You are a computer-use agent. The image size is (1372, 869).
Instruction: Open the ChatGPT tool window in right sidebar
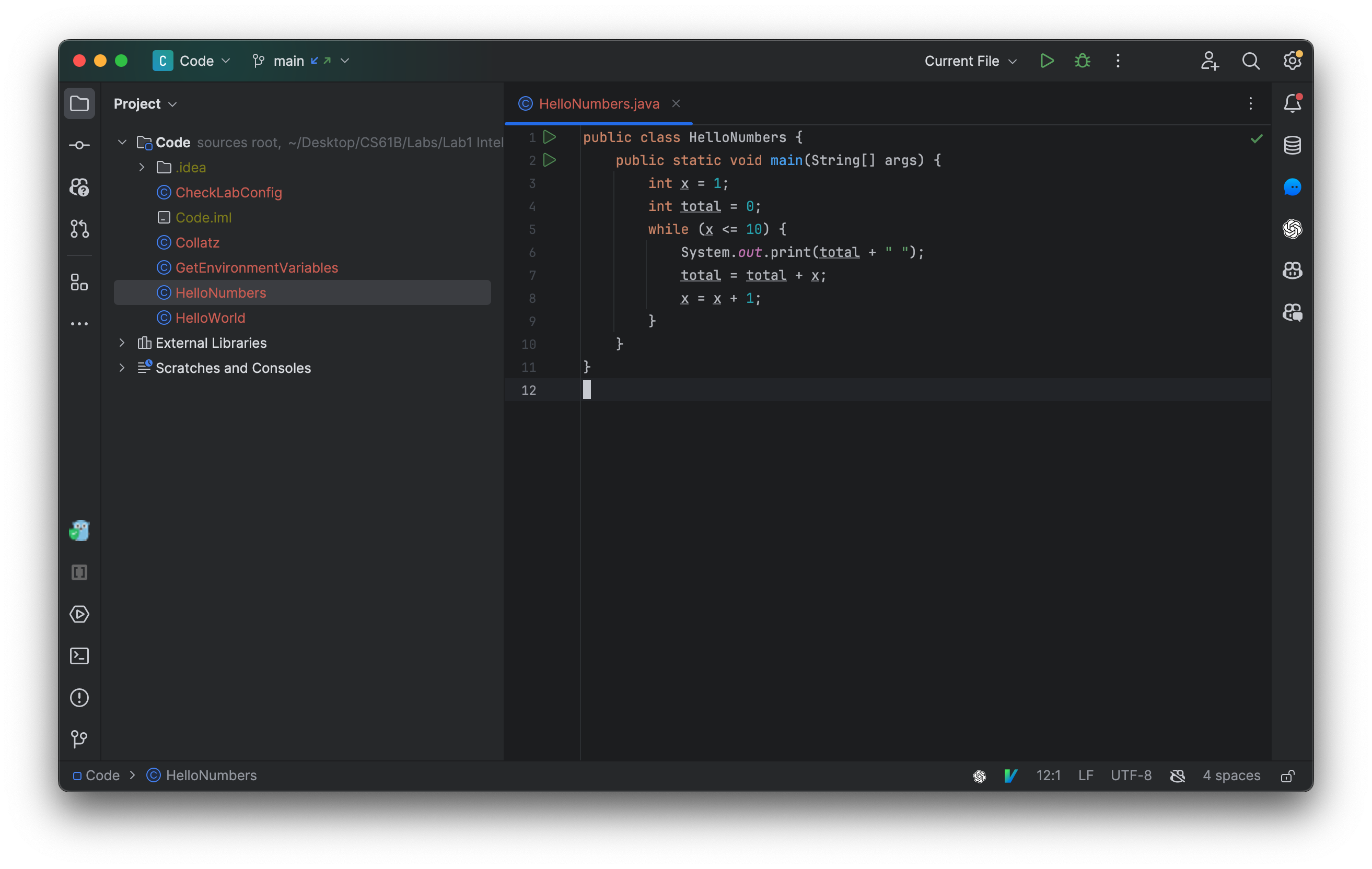click(1292, 229)
